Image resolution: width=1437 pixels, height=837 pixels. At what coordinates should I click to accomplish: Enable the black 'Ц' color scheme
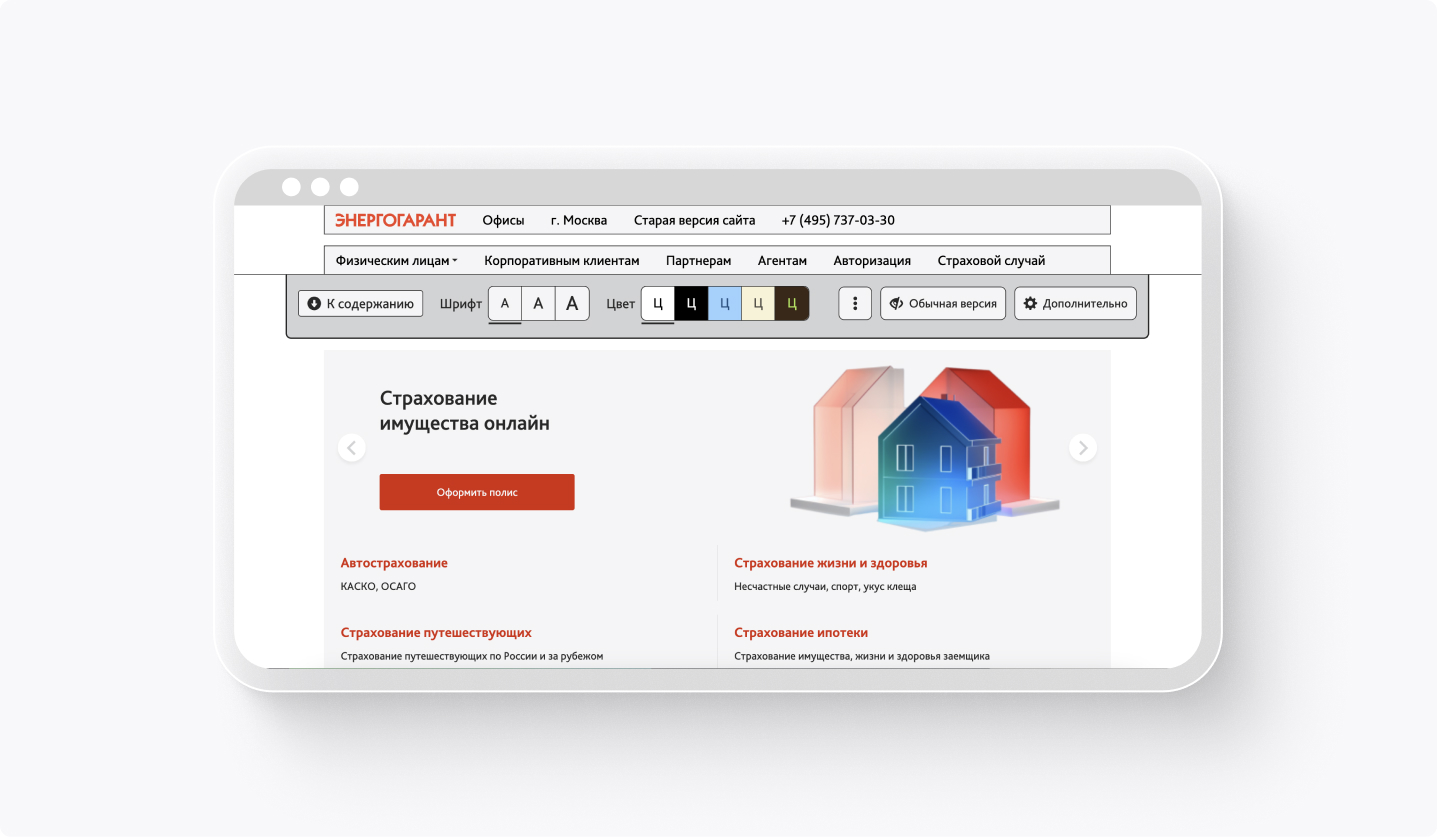[690, 303]
